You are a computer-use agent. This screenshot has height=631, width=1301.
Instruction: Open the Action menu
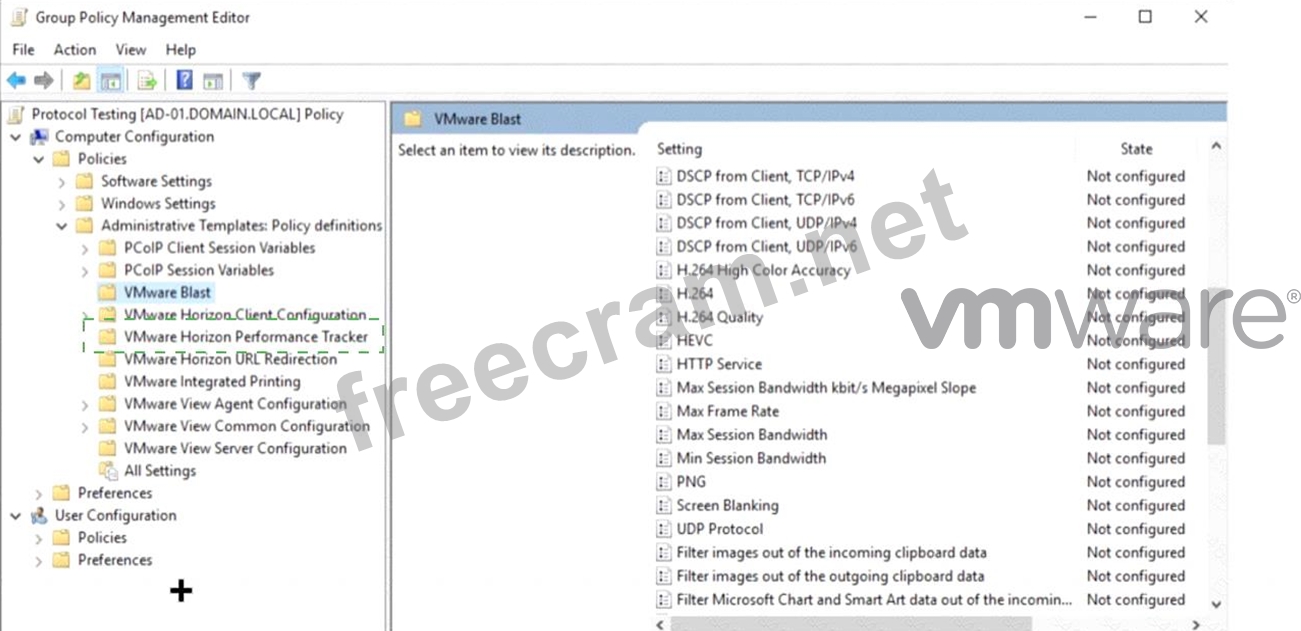point(75,49)
